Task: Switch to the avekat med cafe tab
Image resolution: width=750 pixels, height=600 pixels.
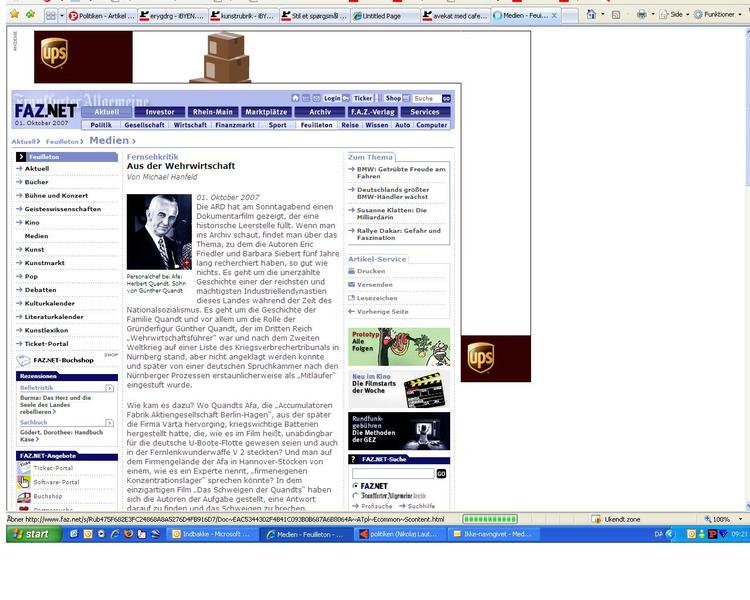Action: tap(456, 16)
